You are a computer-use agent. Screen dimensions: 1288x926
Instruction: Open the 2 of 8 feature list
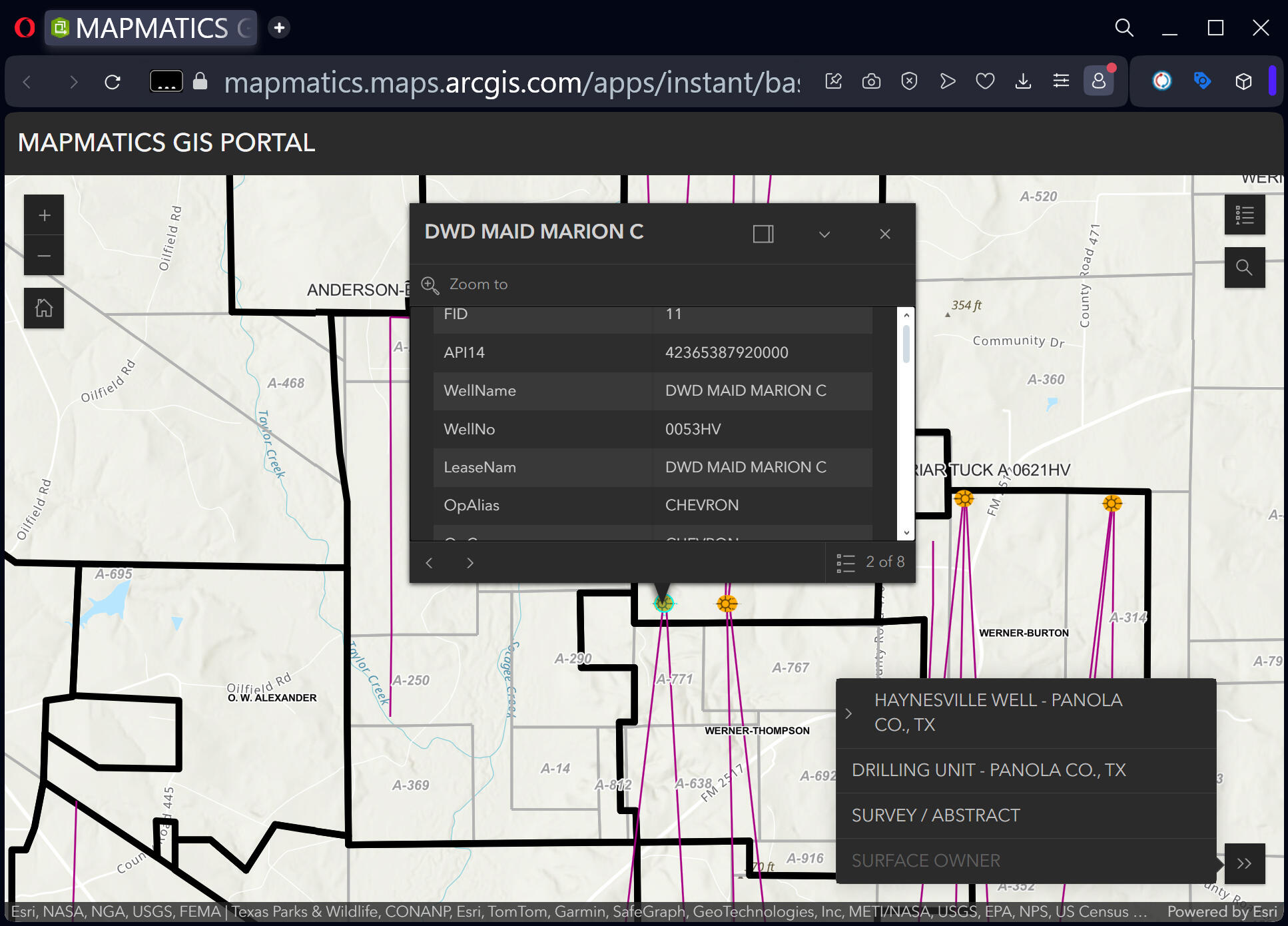point(870,562)
